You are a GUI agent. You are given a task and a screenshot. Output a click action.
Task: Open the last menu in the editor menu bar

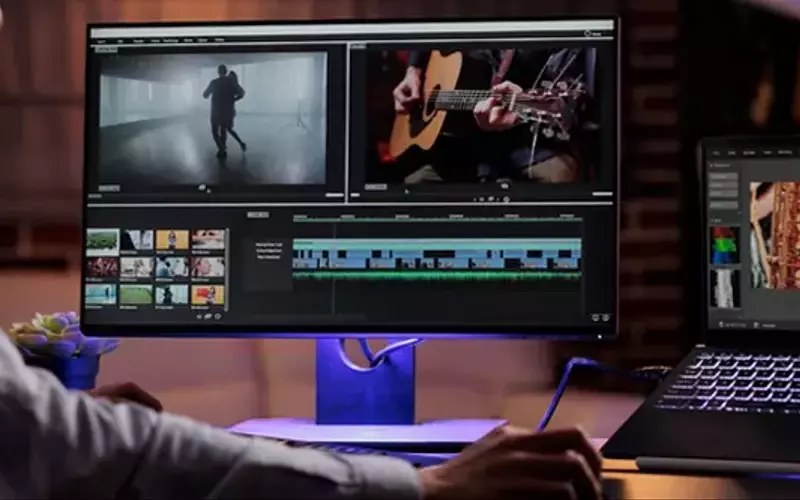tap(219, 40)
